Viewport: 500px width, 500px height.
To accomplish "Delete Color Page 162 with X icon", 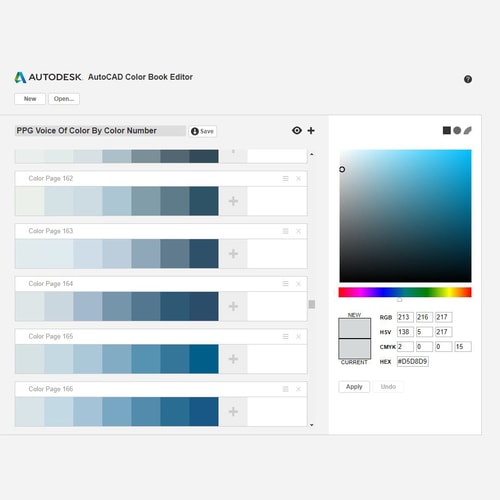I will pos(298,178).
